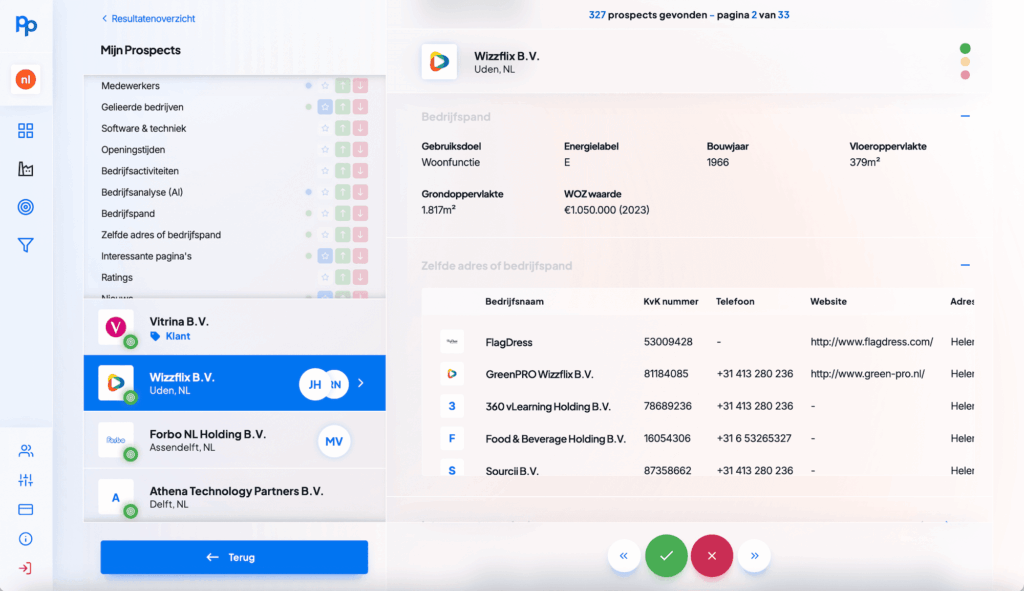Click the red logout icon
This screenshot has width=1024, height=591.
click(x=26, y=568)
